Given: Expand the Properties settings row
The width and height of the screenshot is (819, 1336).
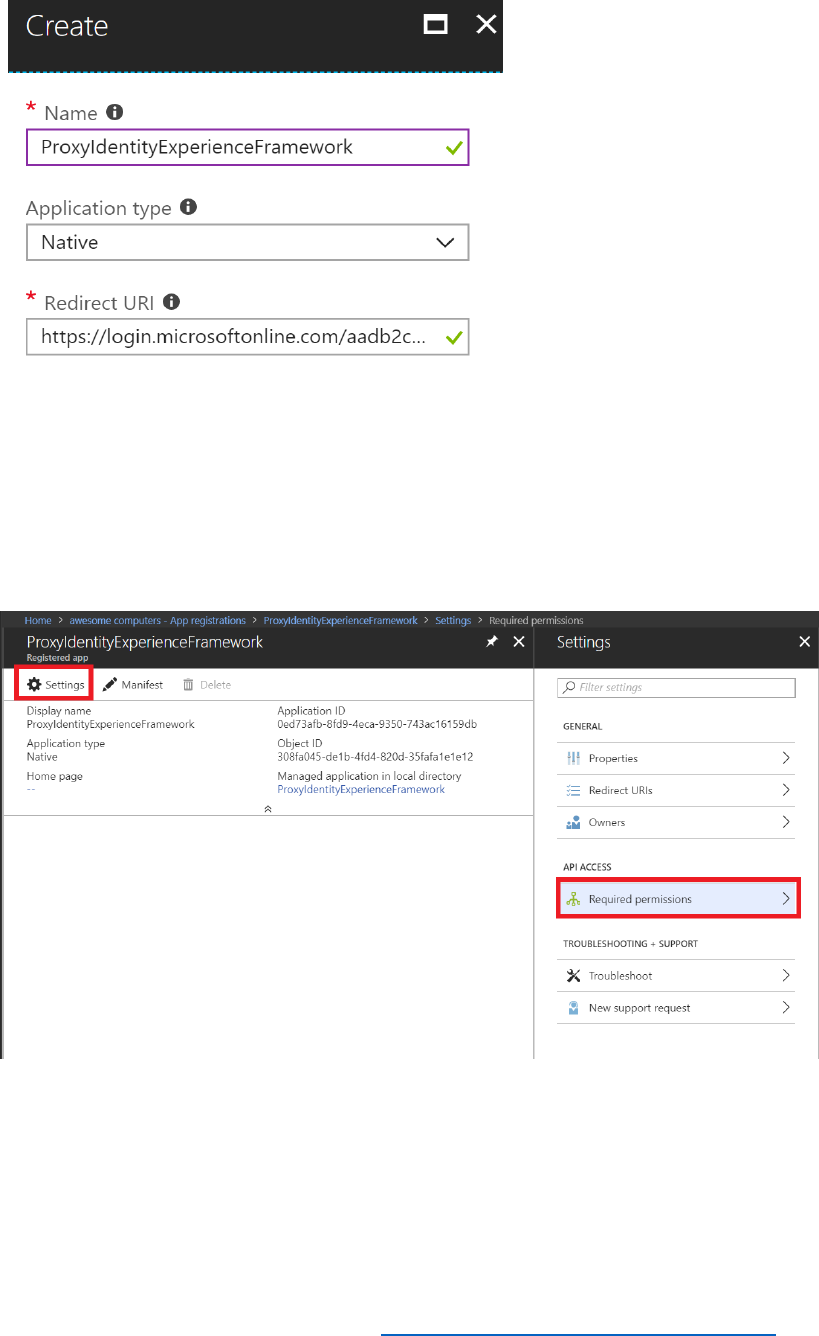Looking at the screenshot, I should click(676, 758).
